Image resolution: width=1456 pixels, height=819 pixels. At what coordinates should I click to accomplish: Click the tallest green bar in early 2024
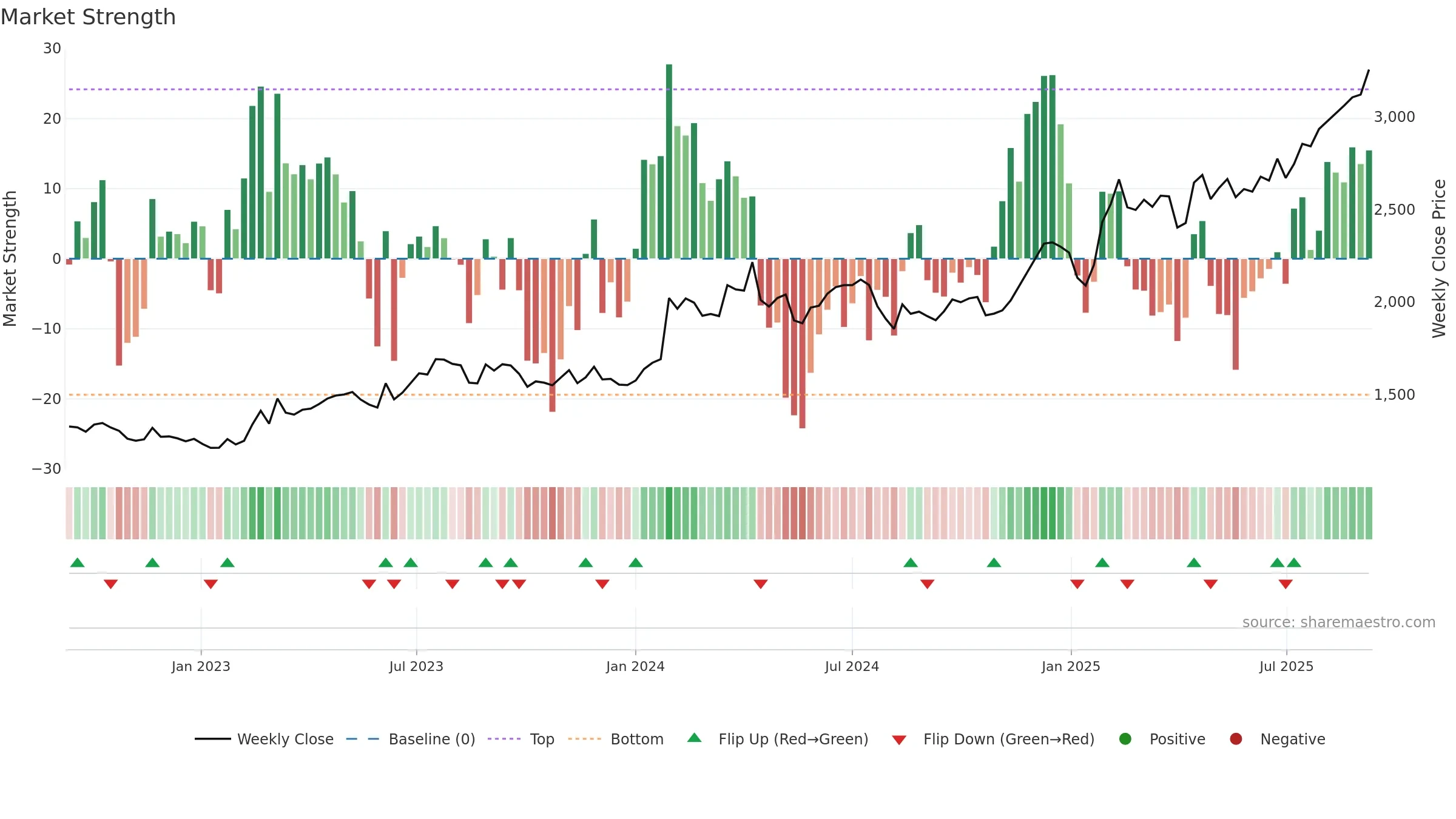[669, 161]
